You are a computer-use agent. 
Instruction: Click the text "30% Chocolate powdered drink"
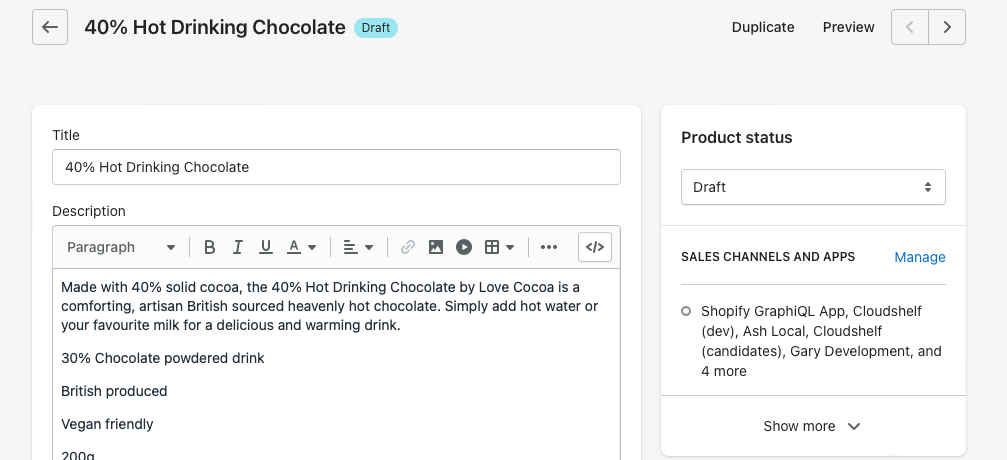click(x=162, y=358)
